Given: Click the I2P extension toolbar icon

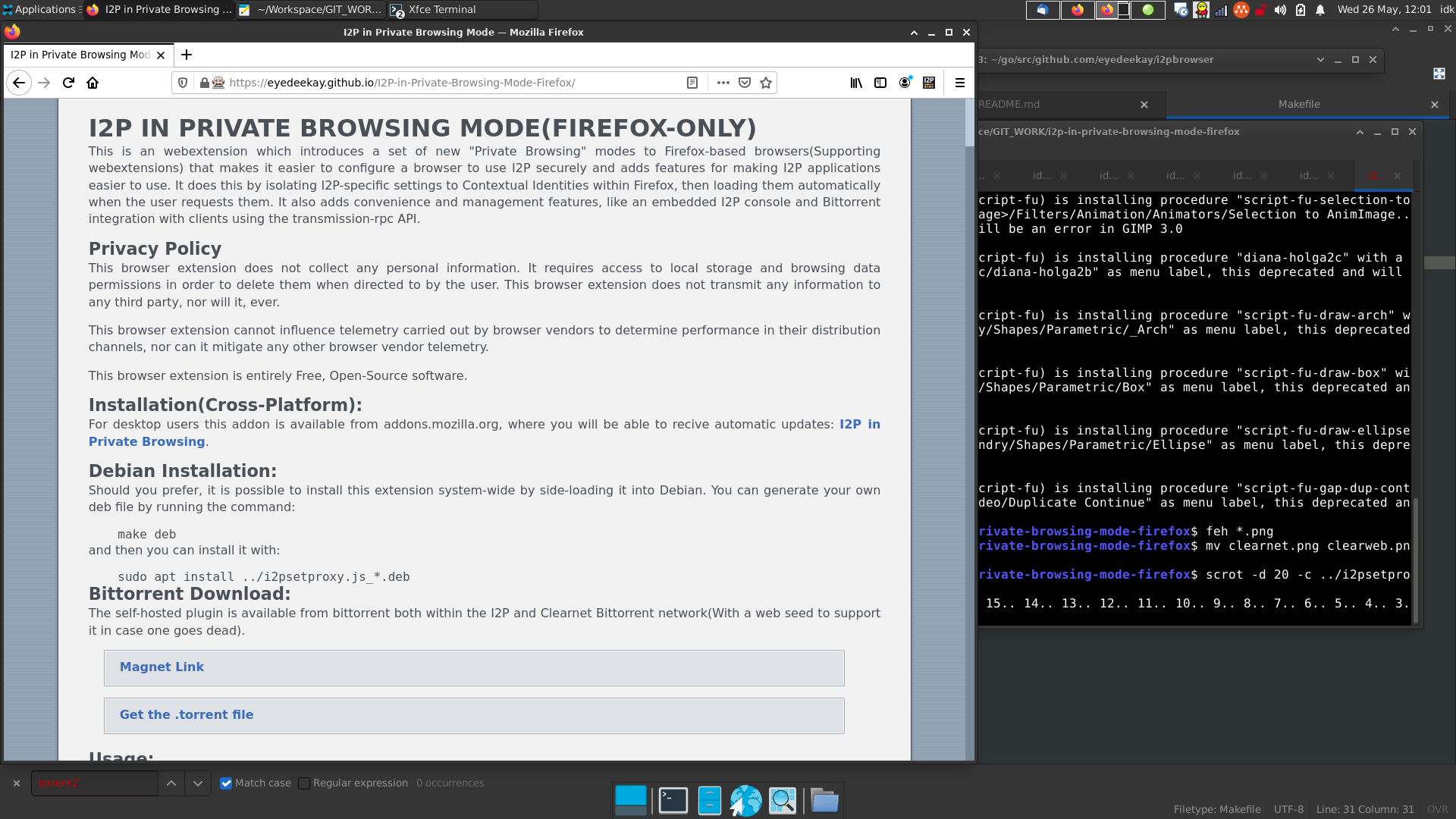Looking at the screenshot, I should (929, 83).
